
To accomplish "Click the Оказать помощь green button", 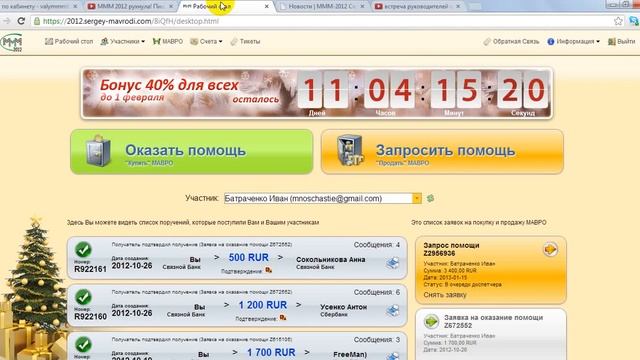I will click(x=191, y=152).
